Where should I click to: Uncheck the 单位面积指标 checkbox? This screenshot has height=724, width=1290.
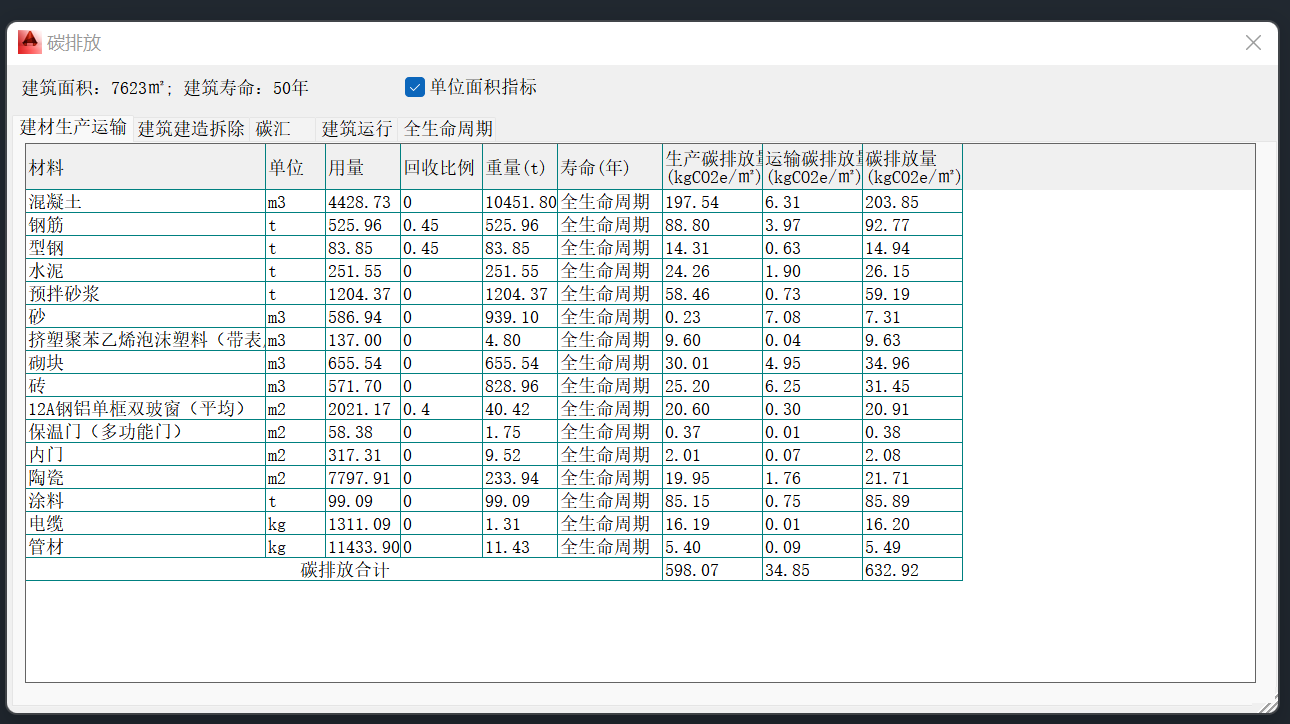tap(415, 87)
